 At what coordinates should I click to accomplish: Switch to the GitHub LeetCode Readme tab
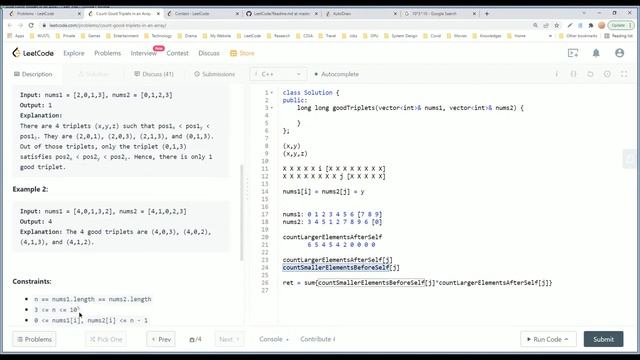click(x=282, y=13)
